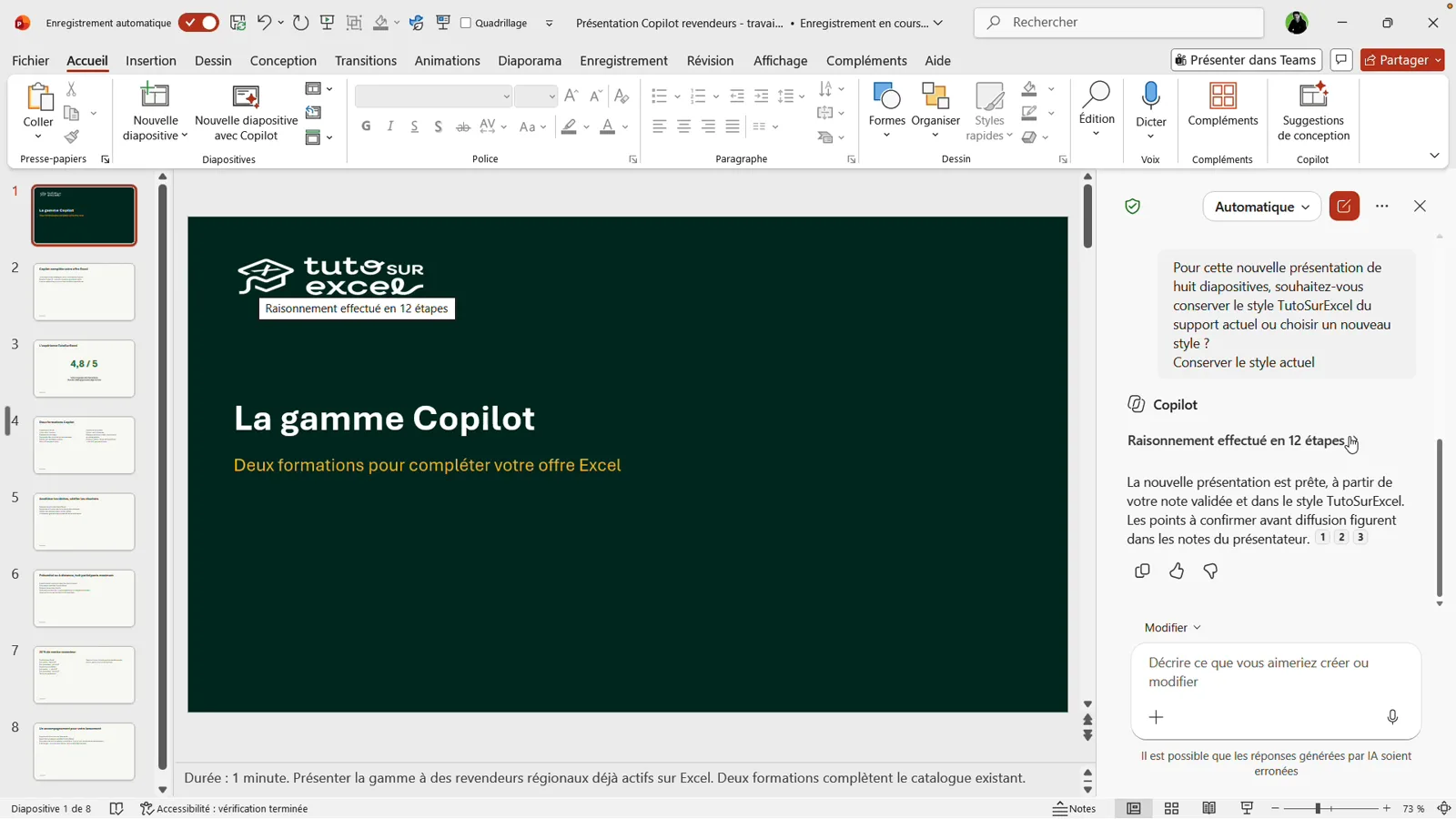Open the Diaporama tab
1456x819 pixels.
pos(530,61)
